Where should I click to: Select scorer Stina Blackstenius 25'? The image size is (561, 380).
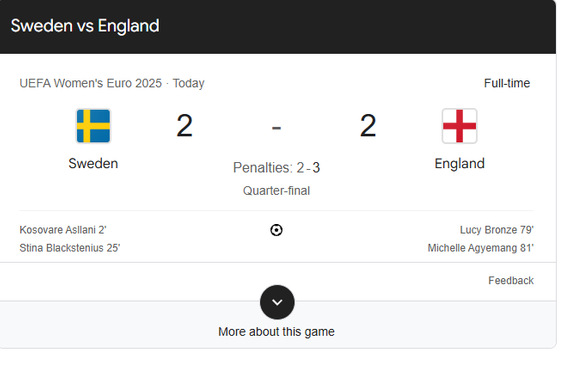70,248
